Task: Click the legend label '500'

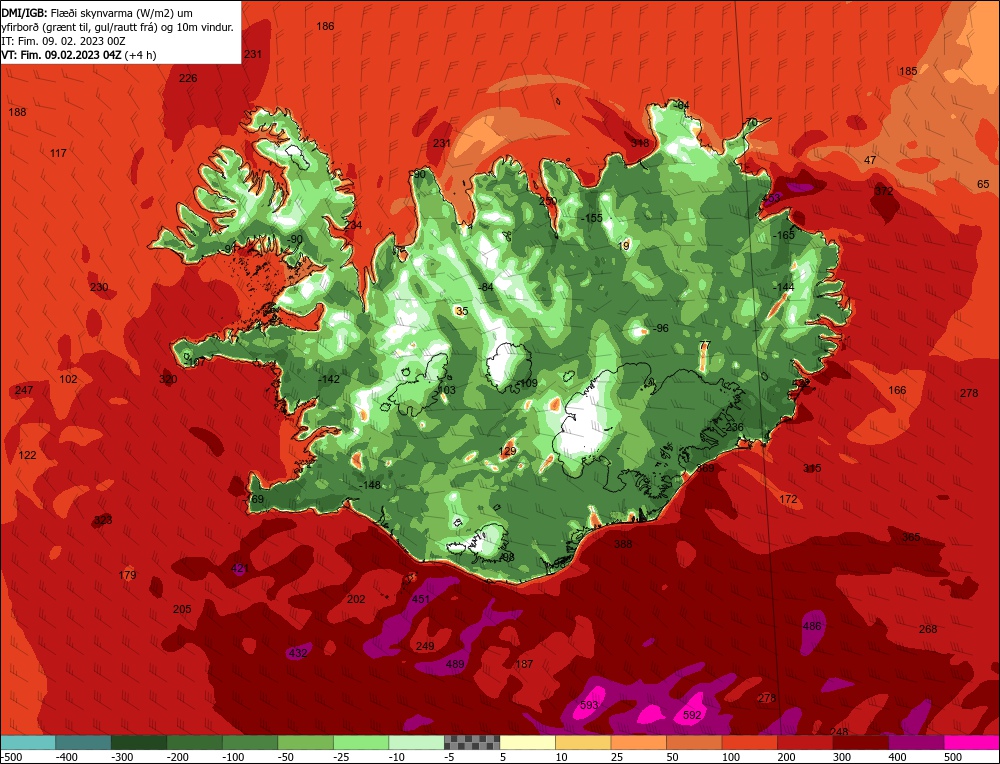Action: pos(952,757)
